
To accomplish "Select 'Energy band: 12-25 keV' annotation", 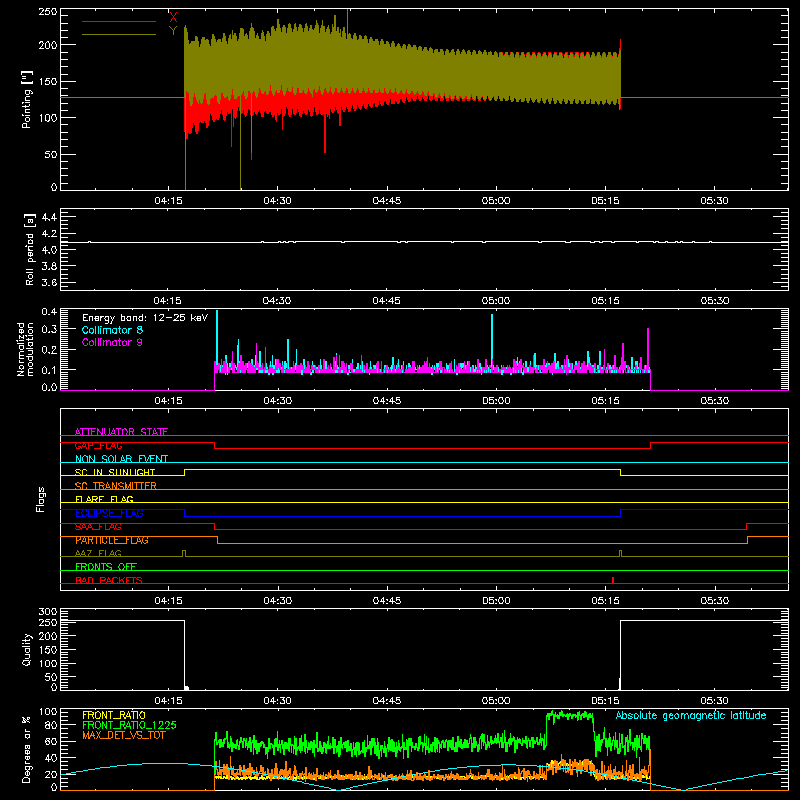I will 145,318.
